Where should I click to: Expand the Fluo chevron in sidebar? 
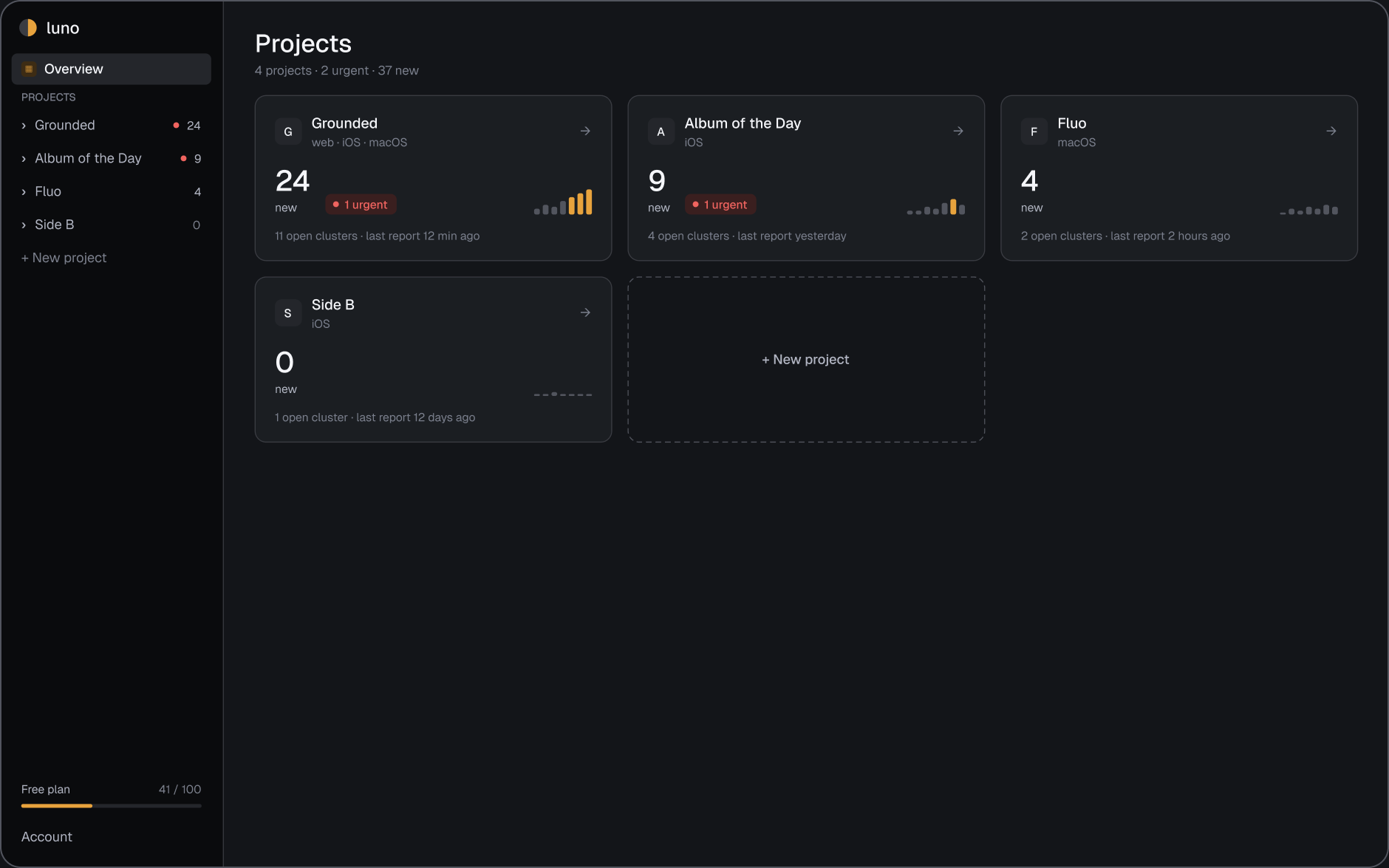click(24, 192)
